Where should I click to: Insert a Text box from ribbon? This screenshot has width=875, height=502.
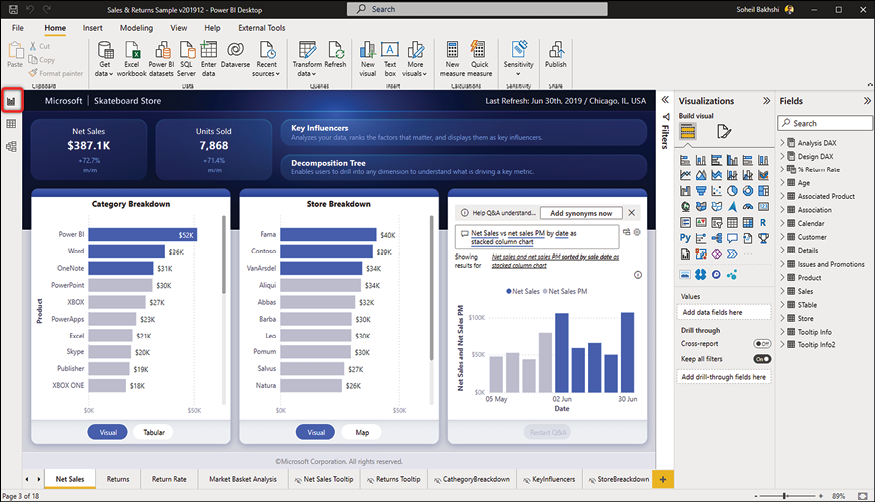(390, 59)
